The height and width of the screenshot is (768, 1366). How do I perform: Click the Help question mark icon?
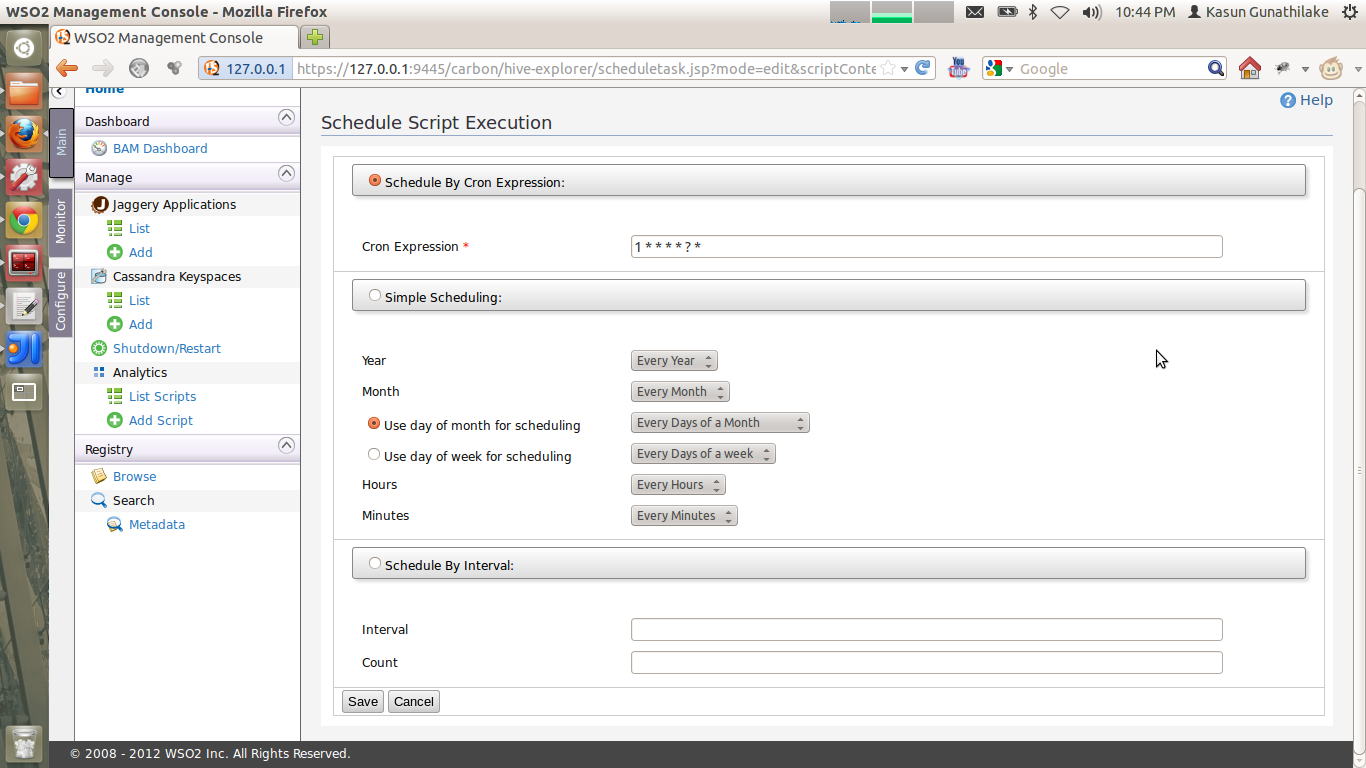1288,100
